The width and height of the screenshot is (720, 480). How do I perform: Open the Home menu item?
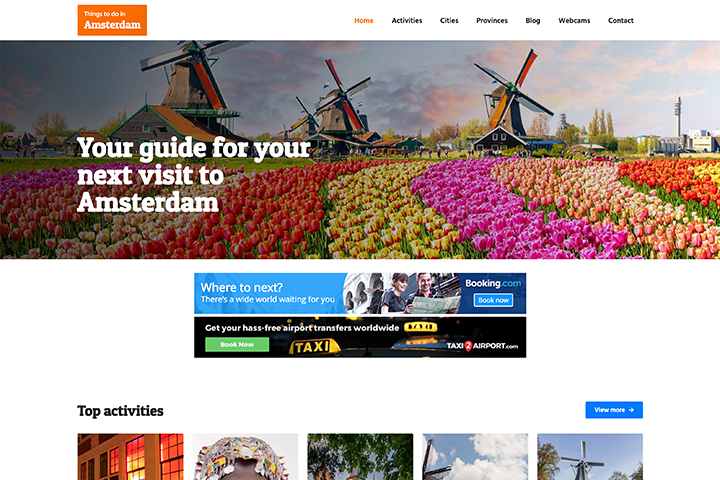coord(364,21)
